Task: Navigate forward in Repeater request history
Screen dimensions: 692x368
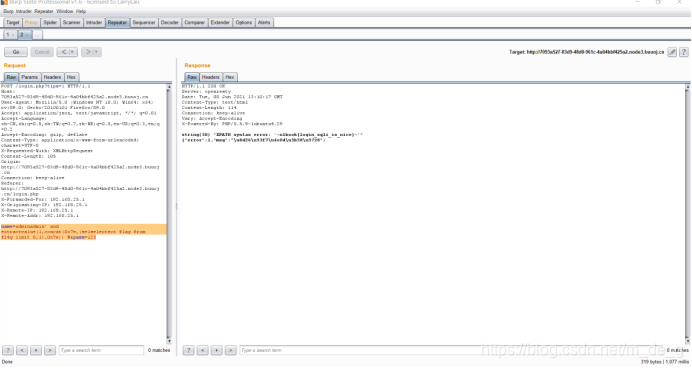Action: [88, 52]
